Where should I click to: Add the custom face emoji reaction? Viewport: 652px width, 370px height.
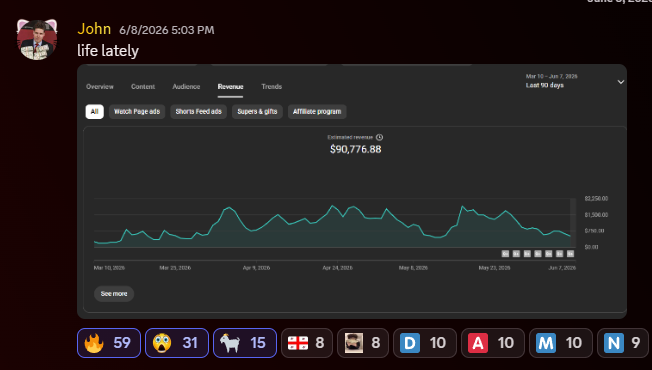tap(363, 343)
